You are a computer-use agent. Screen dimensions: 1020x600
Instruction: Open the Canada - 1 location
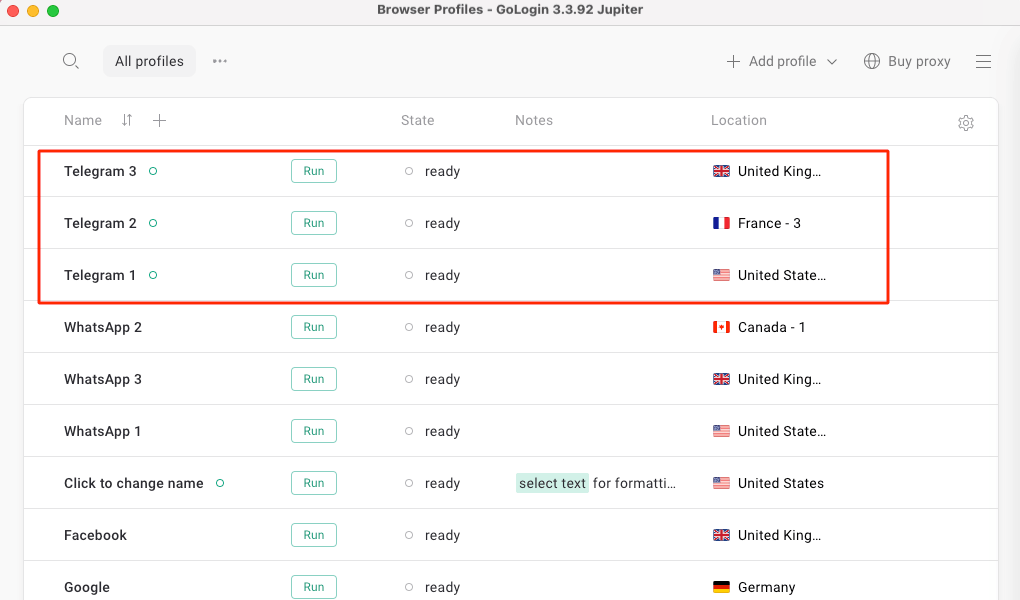point(772,327)
